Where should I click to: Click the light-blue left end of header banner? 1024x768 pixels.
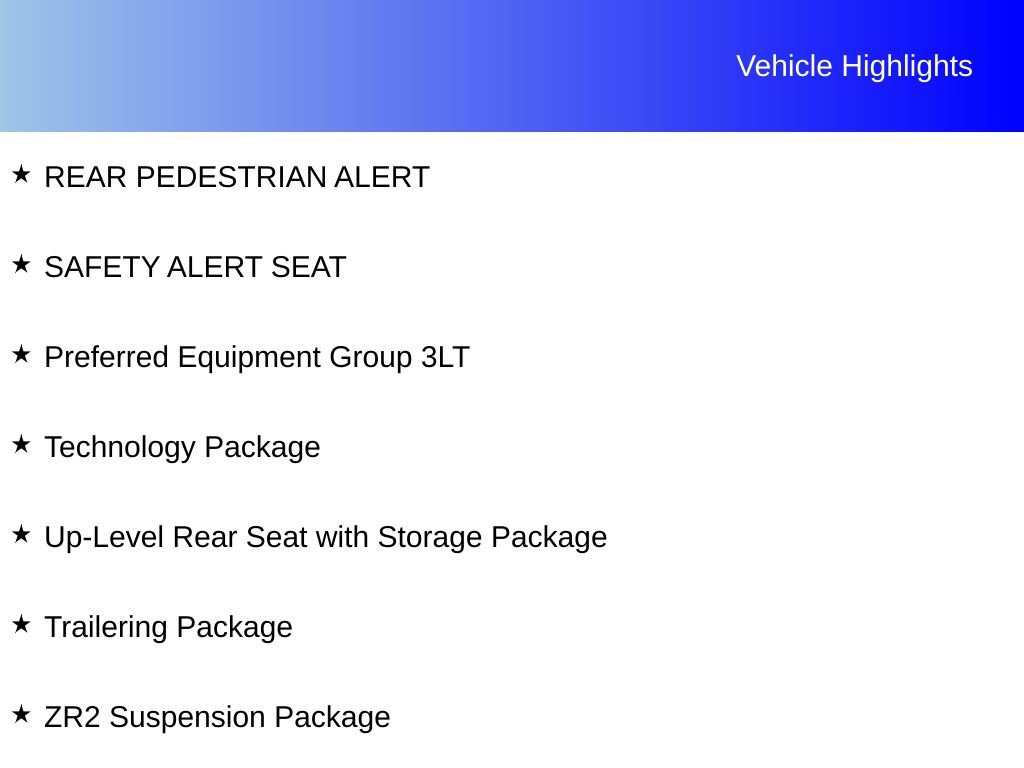point(40,66)
